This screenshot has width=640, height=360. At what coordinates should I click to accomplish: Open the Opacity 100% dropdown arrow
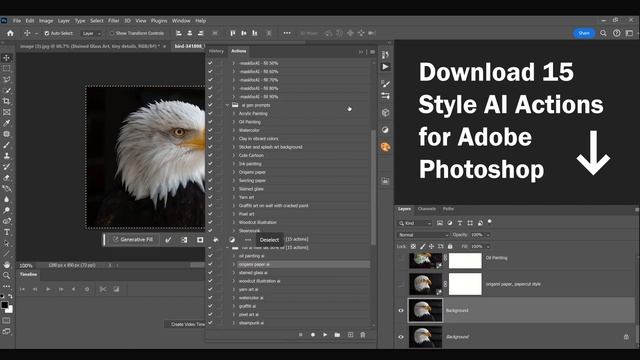[x=488, y=235]
